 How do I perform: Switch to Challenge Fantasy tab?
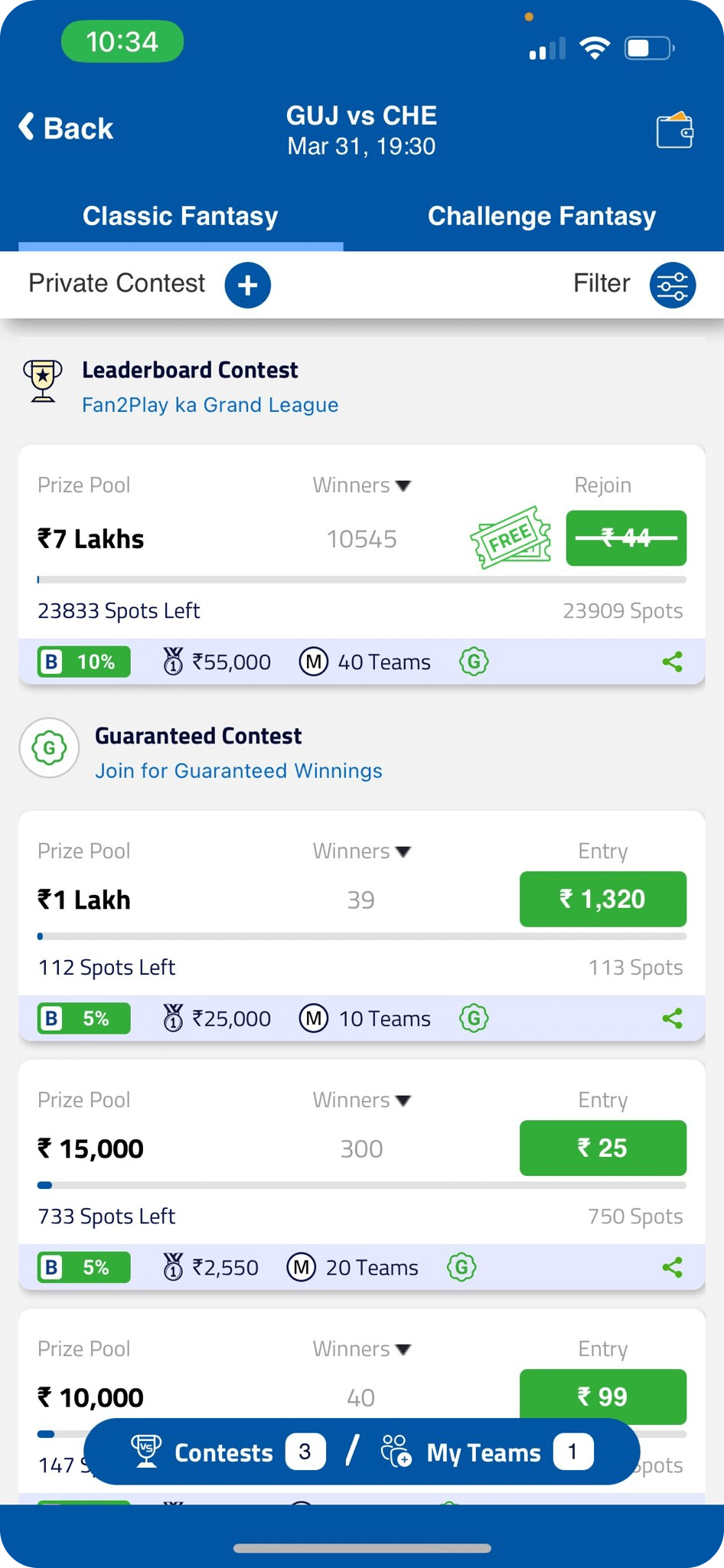542,216
